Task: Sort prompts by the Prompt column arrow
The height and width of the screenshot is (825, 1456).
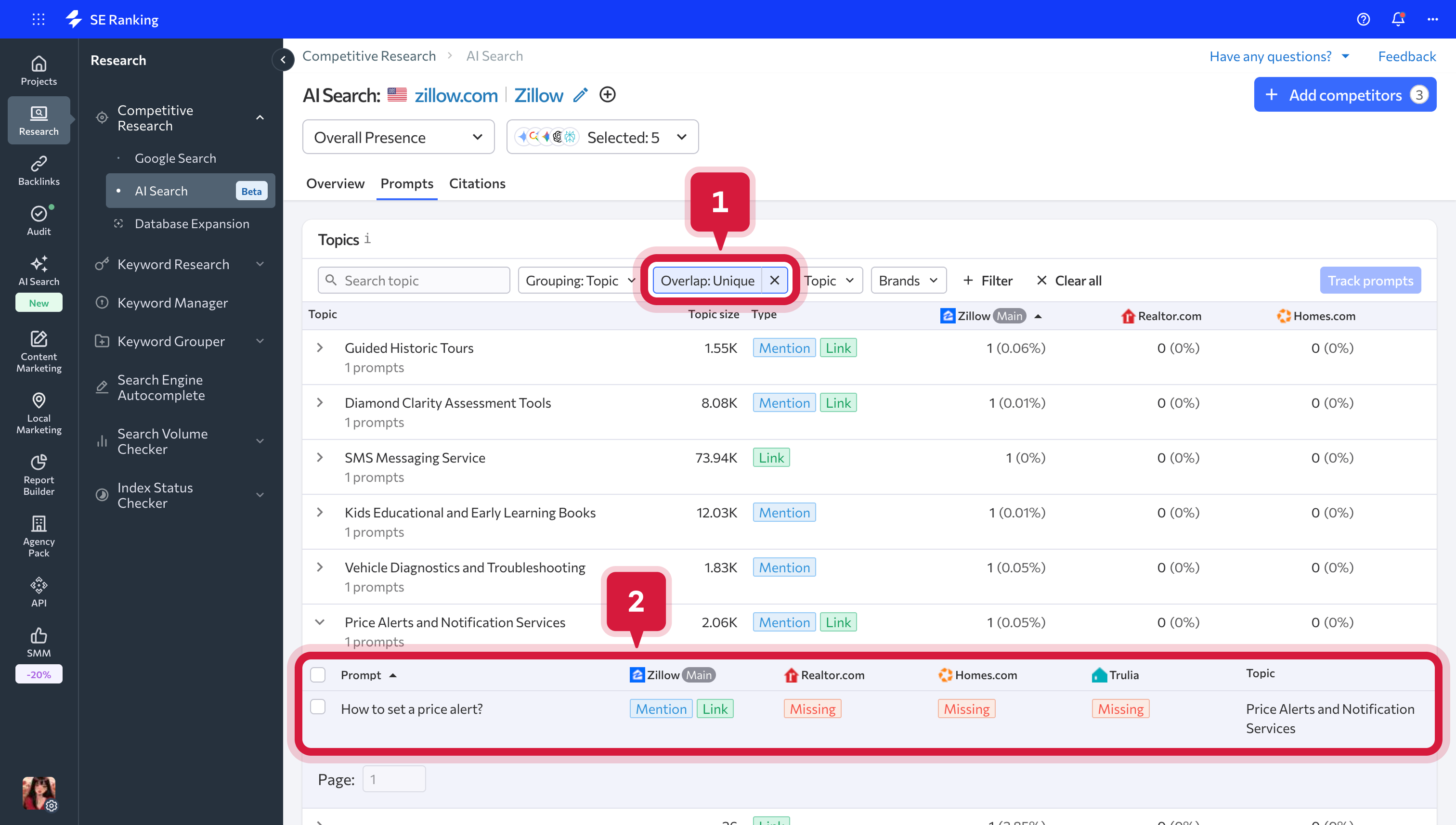Action: pyautogui.click(x=393, y=675)
